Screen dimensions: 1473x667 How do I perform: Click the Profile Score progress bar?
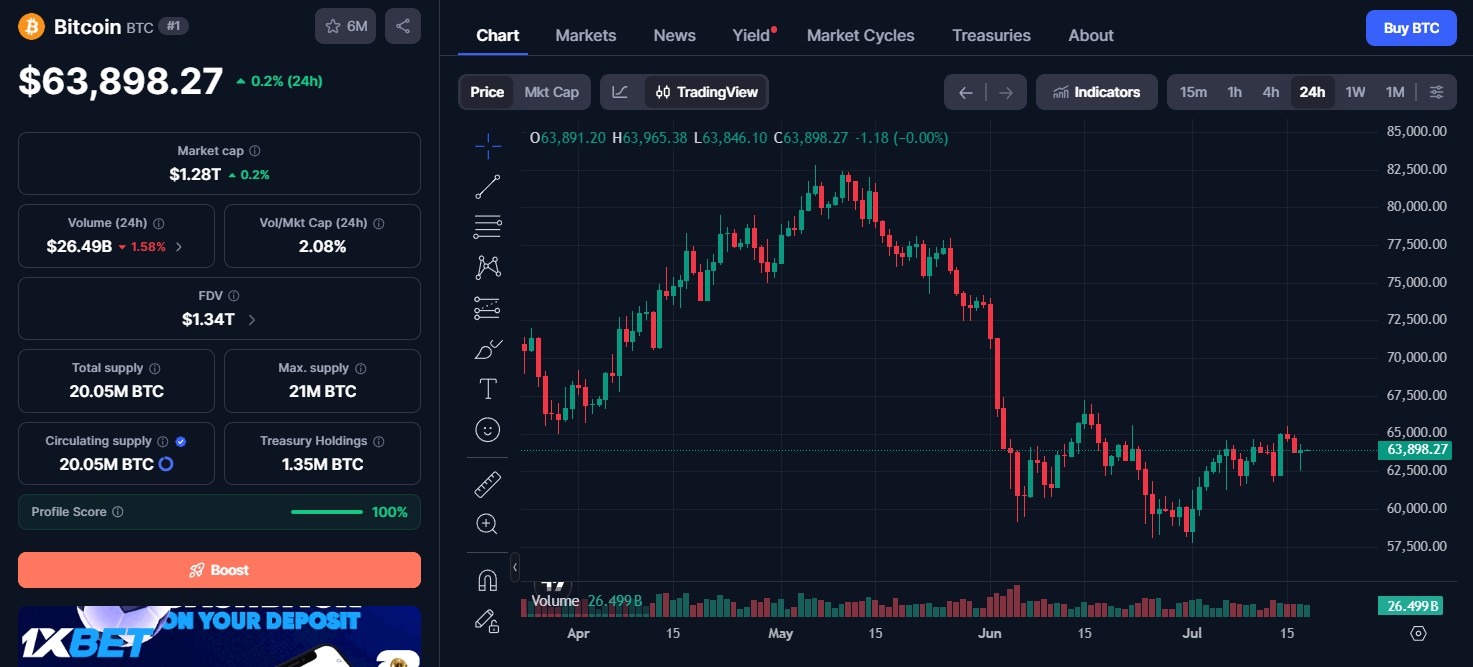click(x=327, y=512)
